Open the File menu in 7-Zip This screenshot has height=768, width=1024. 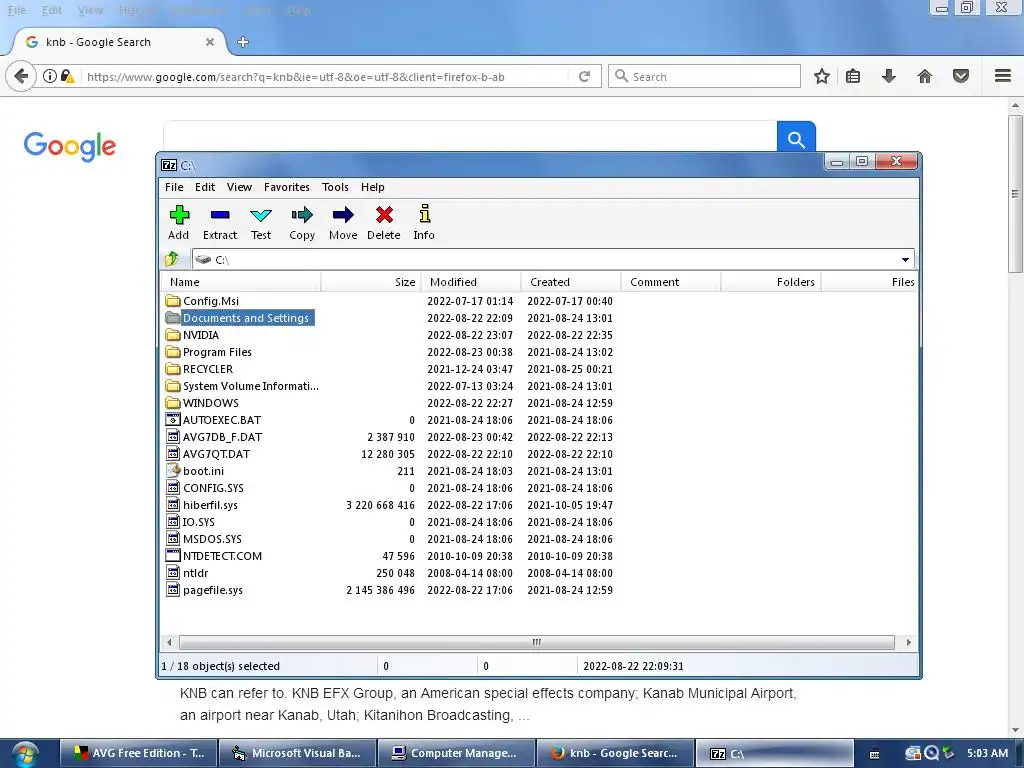point(174,187)
